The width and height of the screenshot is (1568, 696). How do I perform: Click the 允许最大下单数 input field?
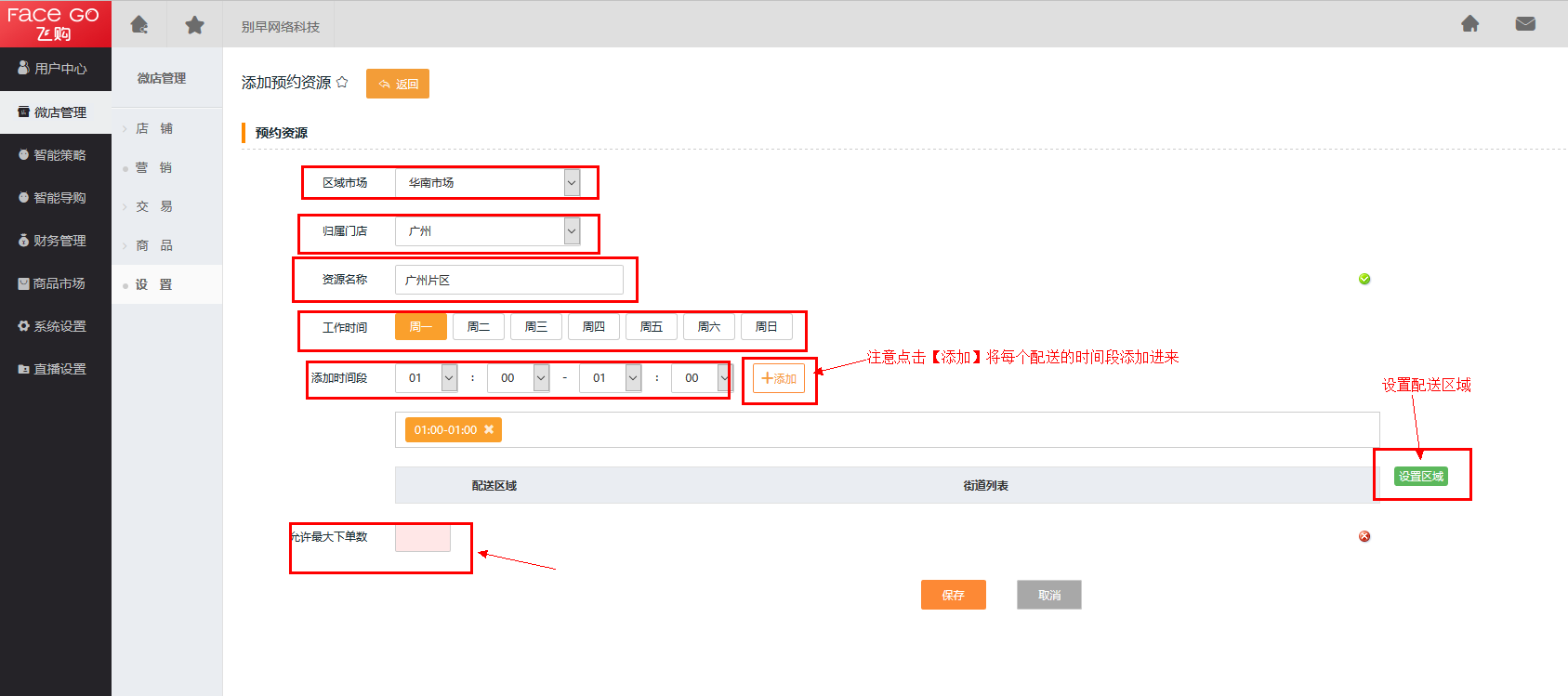[423, 538]
